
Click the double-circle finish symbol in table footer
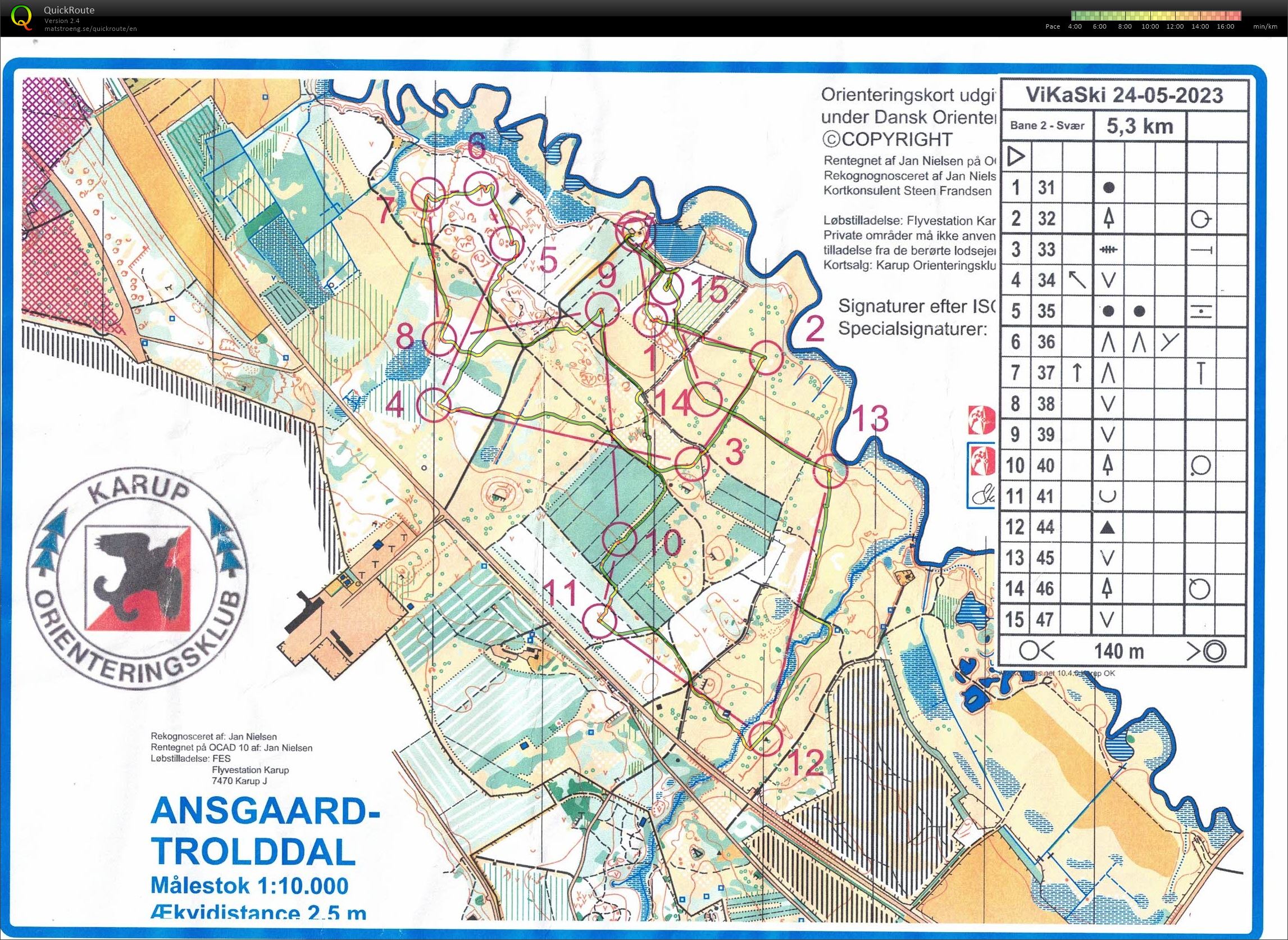click(1213, 651)
